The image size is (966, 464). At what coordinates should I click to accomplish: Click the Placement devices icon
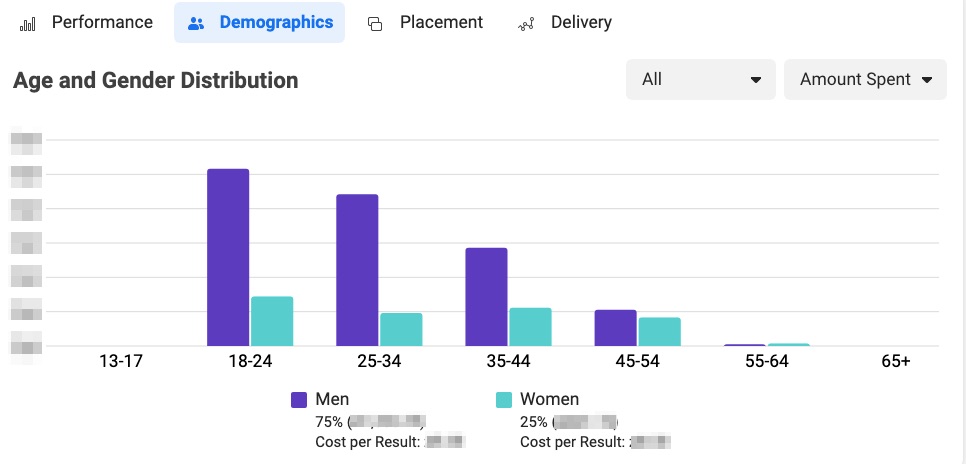375,23
